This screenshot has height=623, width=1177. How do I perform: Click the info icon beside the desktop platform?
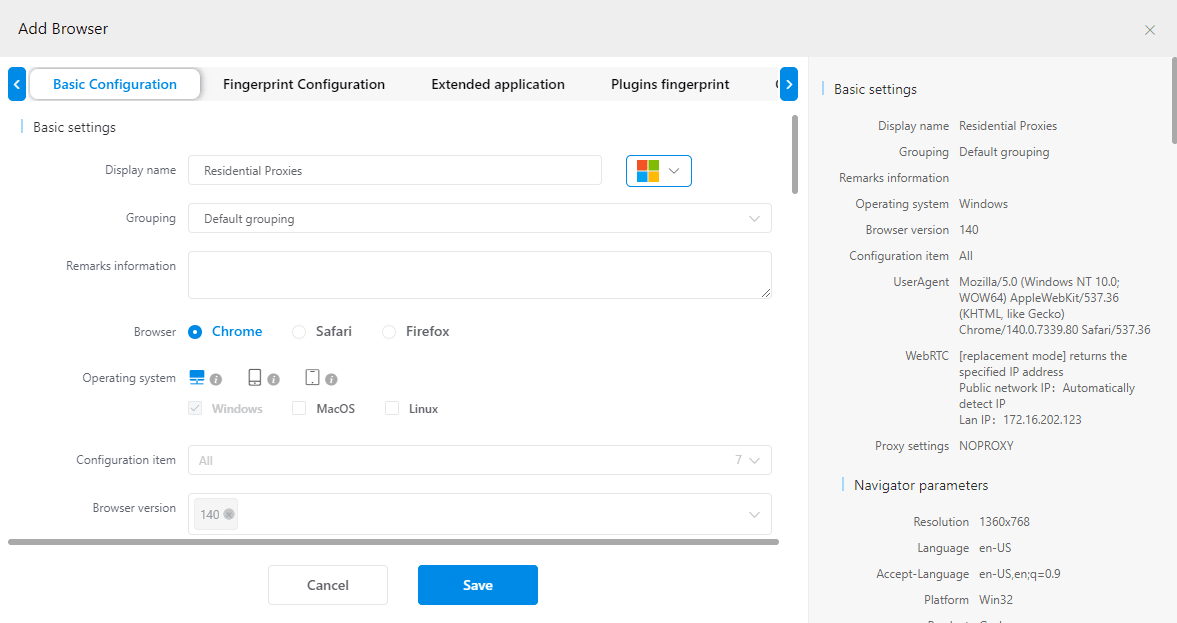tap(218, 379)
